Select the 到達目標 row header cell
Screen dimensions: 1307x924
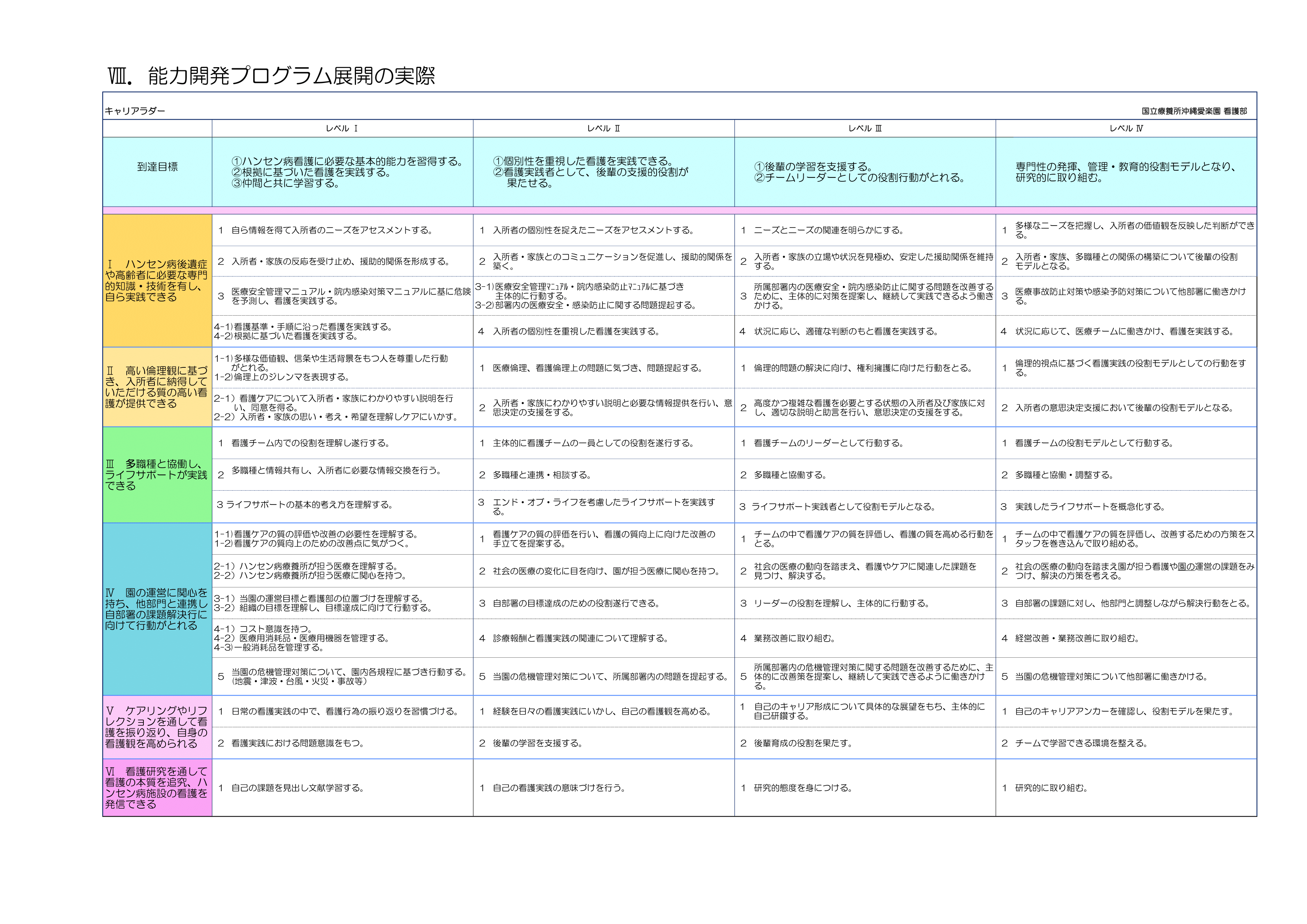(157, 167)
